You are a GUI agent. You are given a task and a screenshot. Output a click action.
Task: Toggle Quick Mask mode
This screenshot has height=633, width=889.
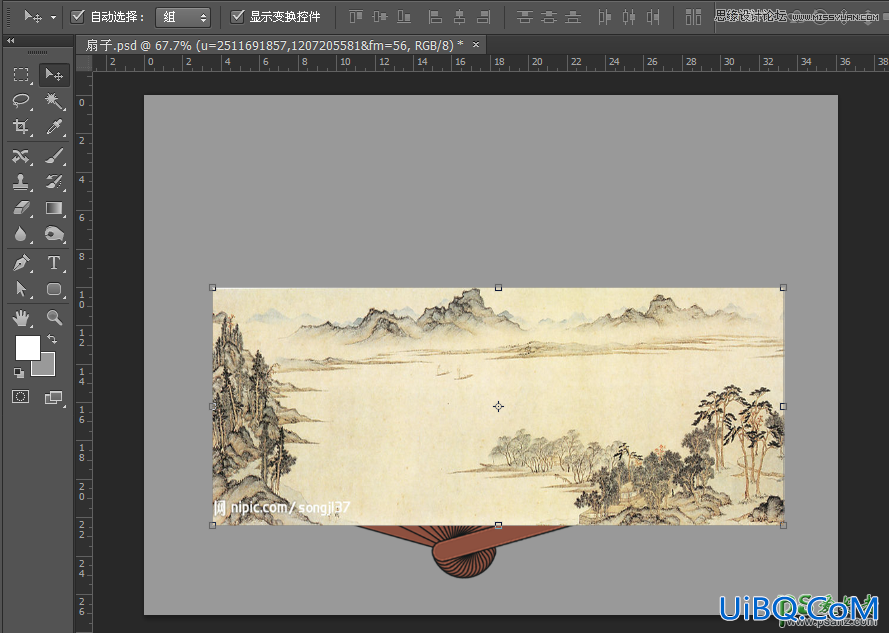(x=21, y=396)
